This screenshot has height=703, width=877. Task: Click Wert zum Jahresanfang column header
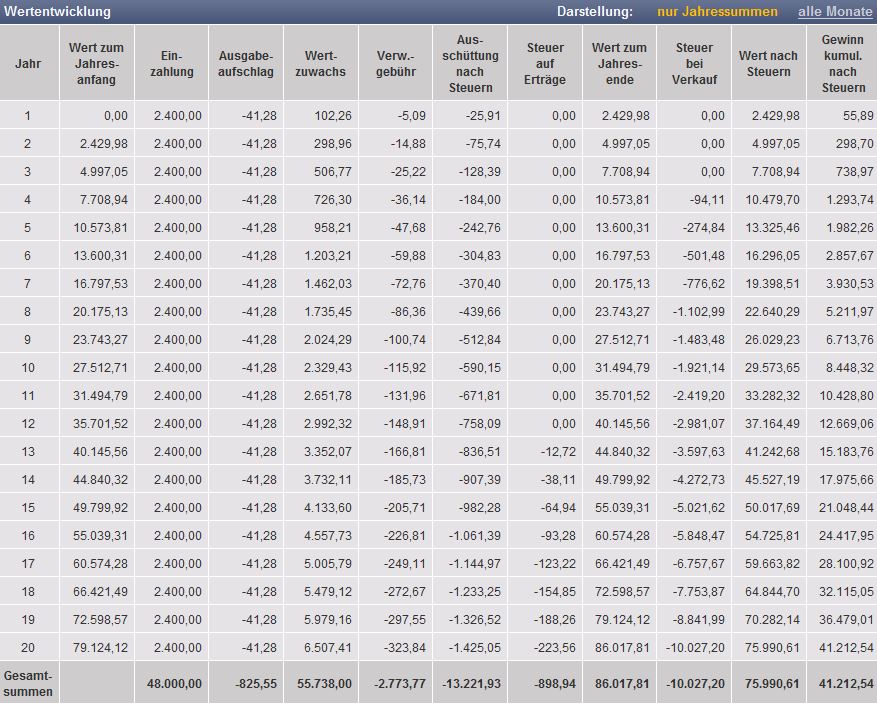point(96,63)
